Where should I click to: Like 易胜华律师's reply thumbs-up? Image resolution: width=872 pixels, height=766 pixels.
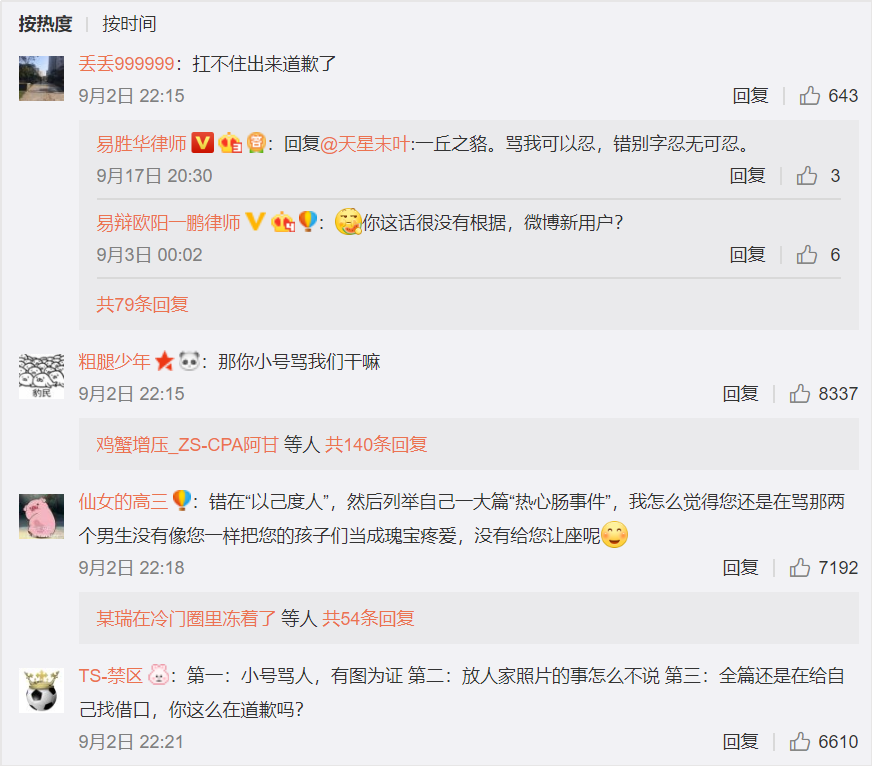point(806,176)
